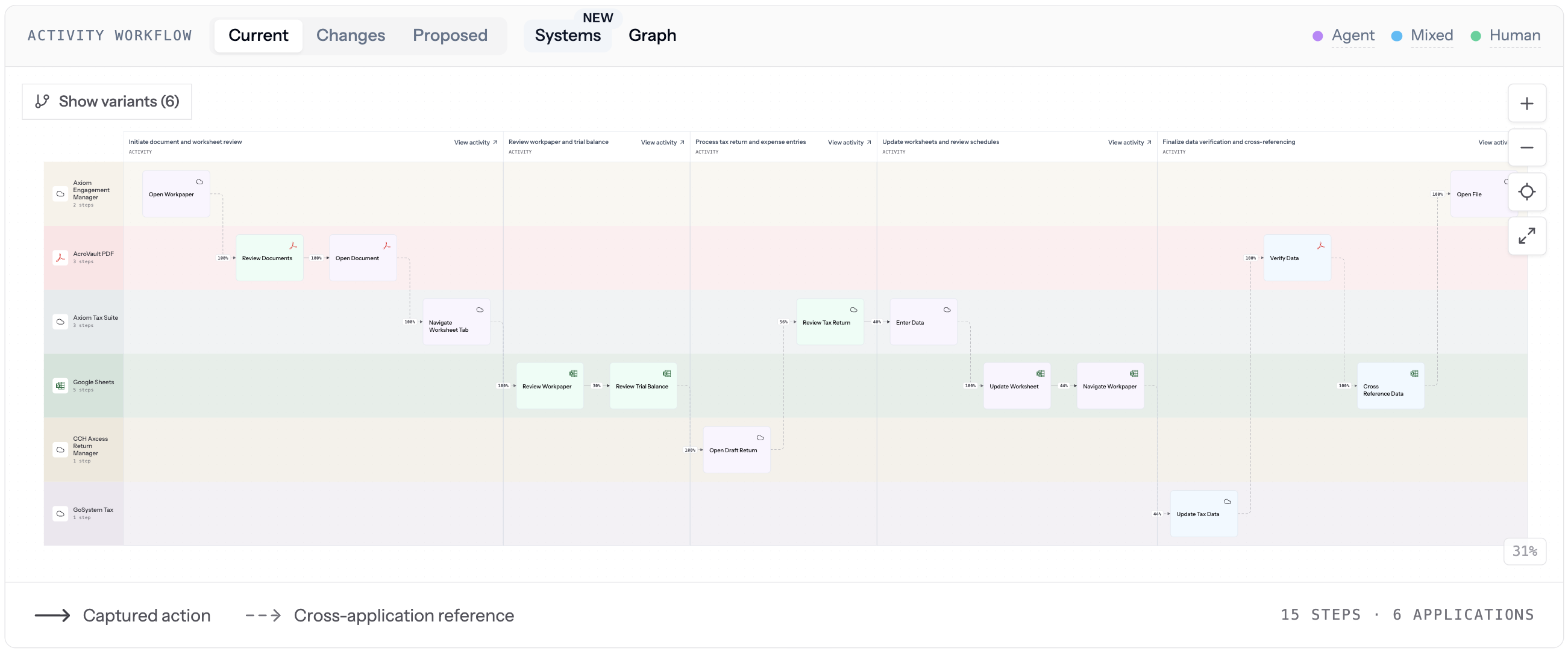The height and width of the screenshot is (654, 1568).
Task: Click the '15 STEPS · 6 APPLICATIONS' footer text
Action: (x=1407, y=614)
